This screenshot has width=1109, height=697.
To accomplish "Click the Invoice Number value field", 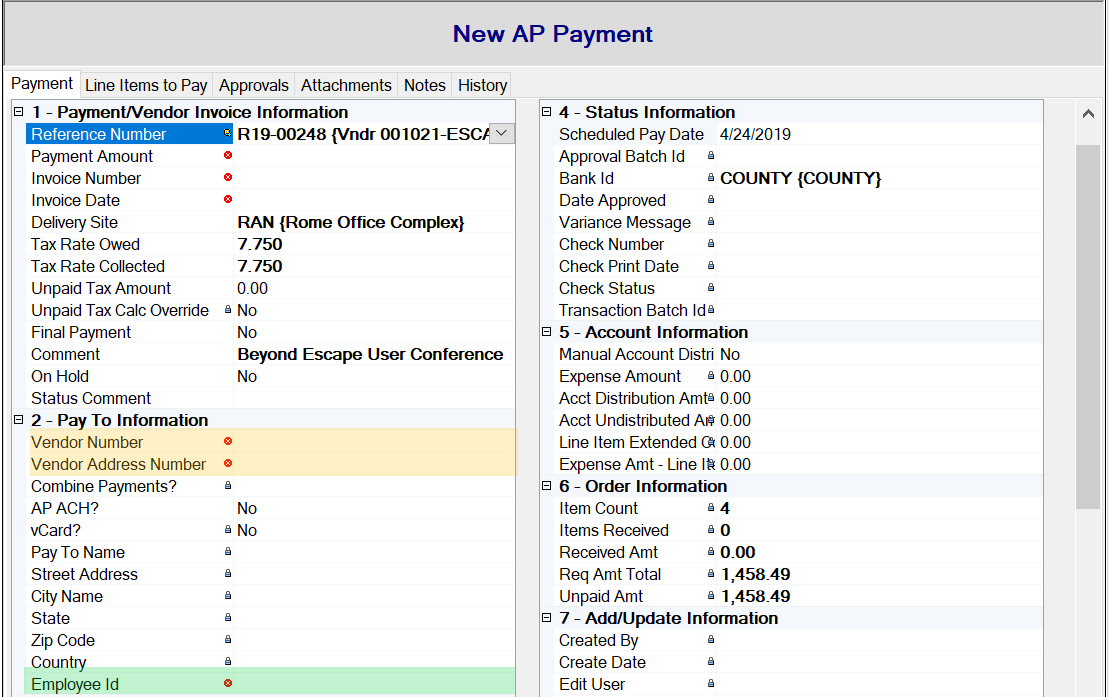I will tap(374, 178).
